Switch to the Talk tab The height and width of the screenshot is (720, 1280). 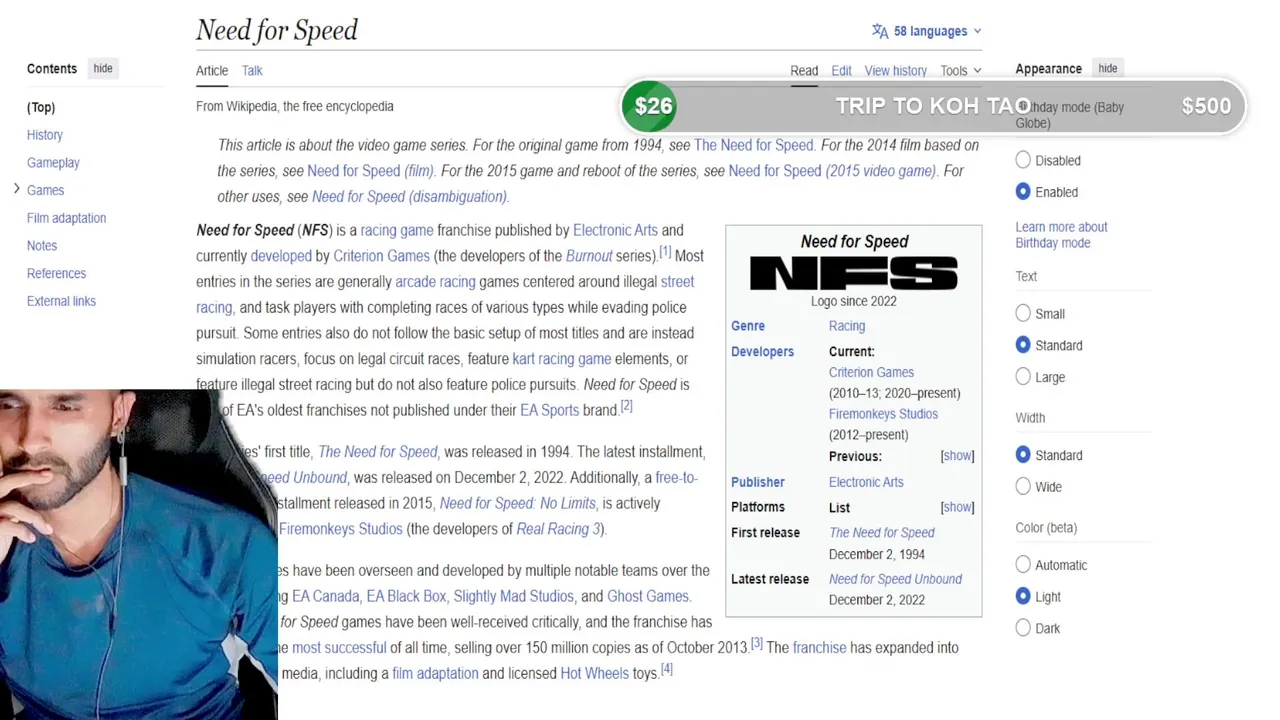252,70
